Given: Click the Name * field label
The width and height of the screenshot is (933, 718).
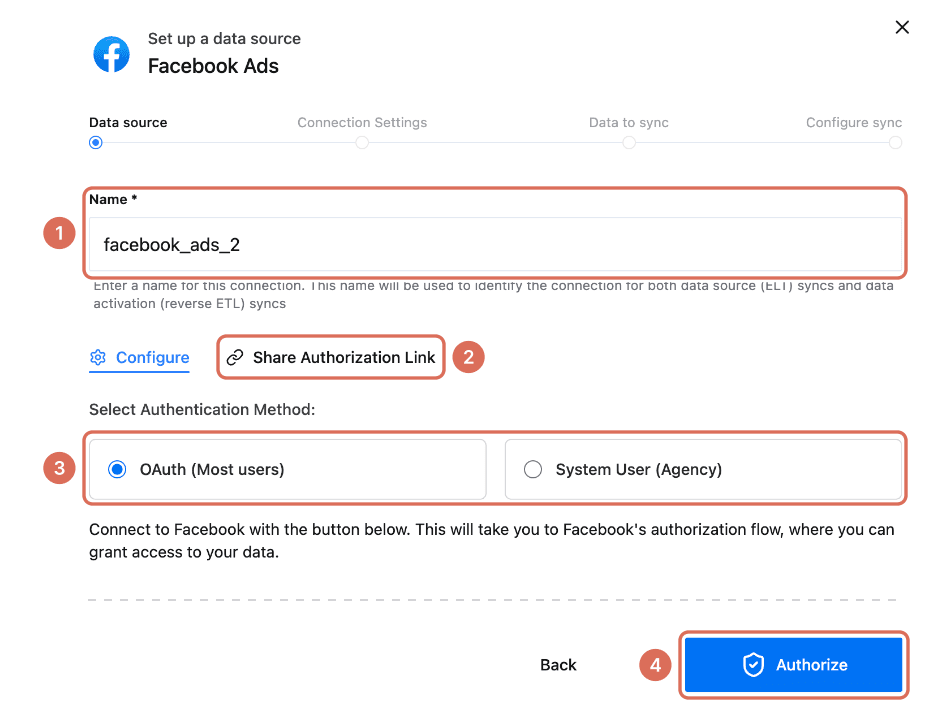Looking at the screenshot, I should tap(113, 199).
